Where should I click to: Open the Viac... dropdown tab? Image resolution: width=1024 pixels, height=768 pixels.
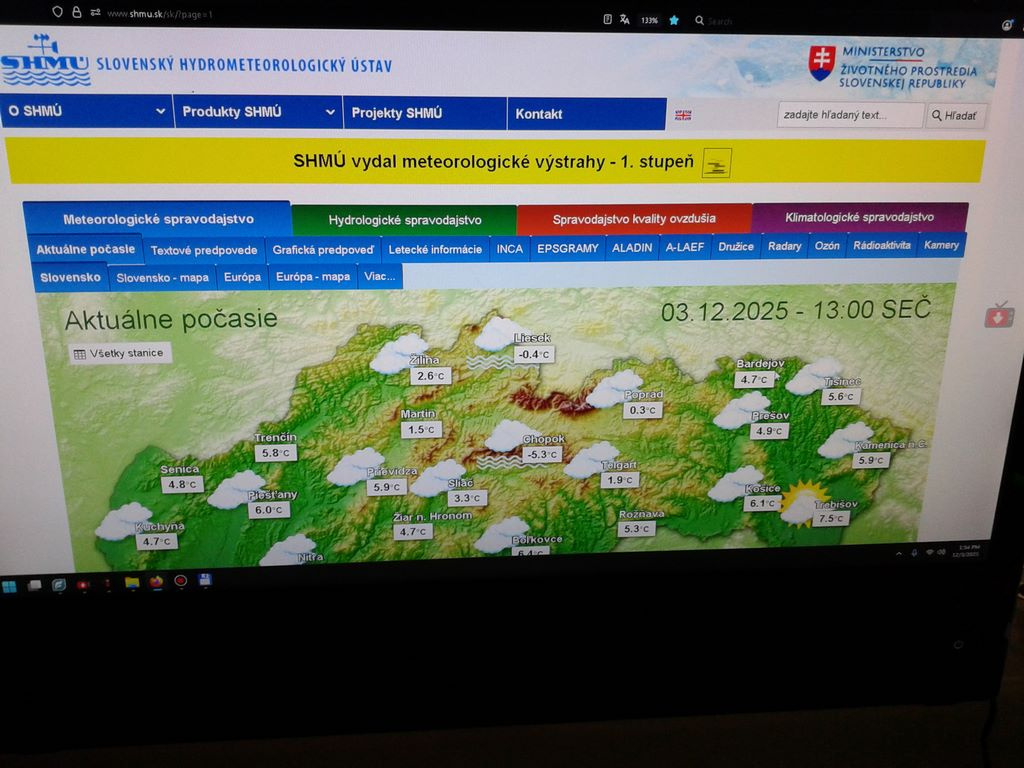(381, 277)
